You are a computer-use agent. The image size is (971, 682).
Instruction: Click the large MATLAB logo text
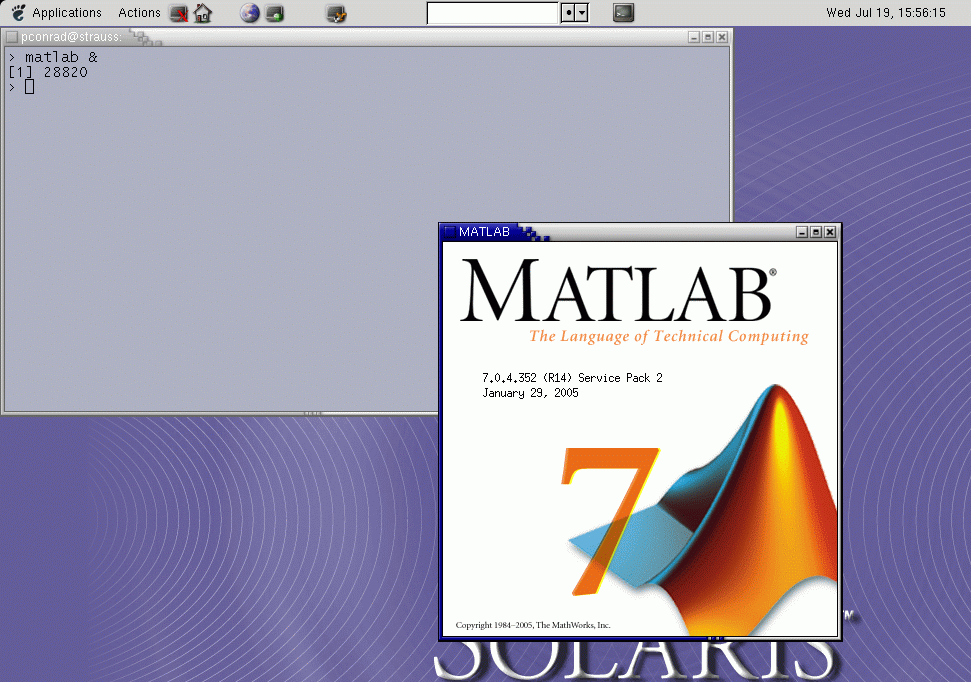pyautogui.click(x=617, y=290)
